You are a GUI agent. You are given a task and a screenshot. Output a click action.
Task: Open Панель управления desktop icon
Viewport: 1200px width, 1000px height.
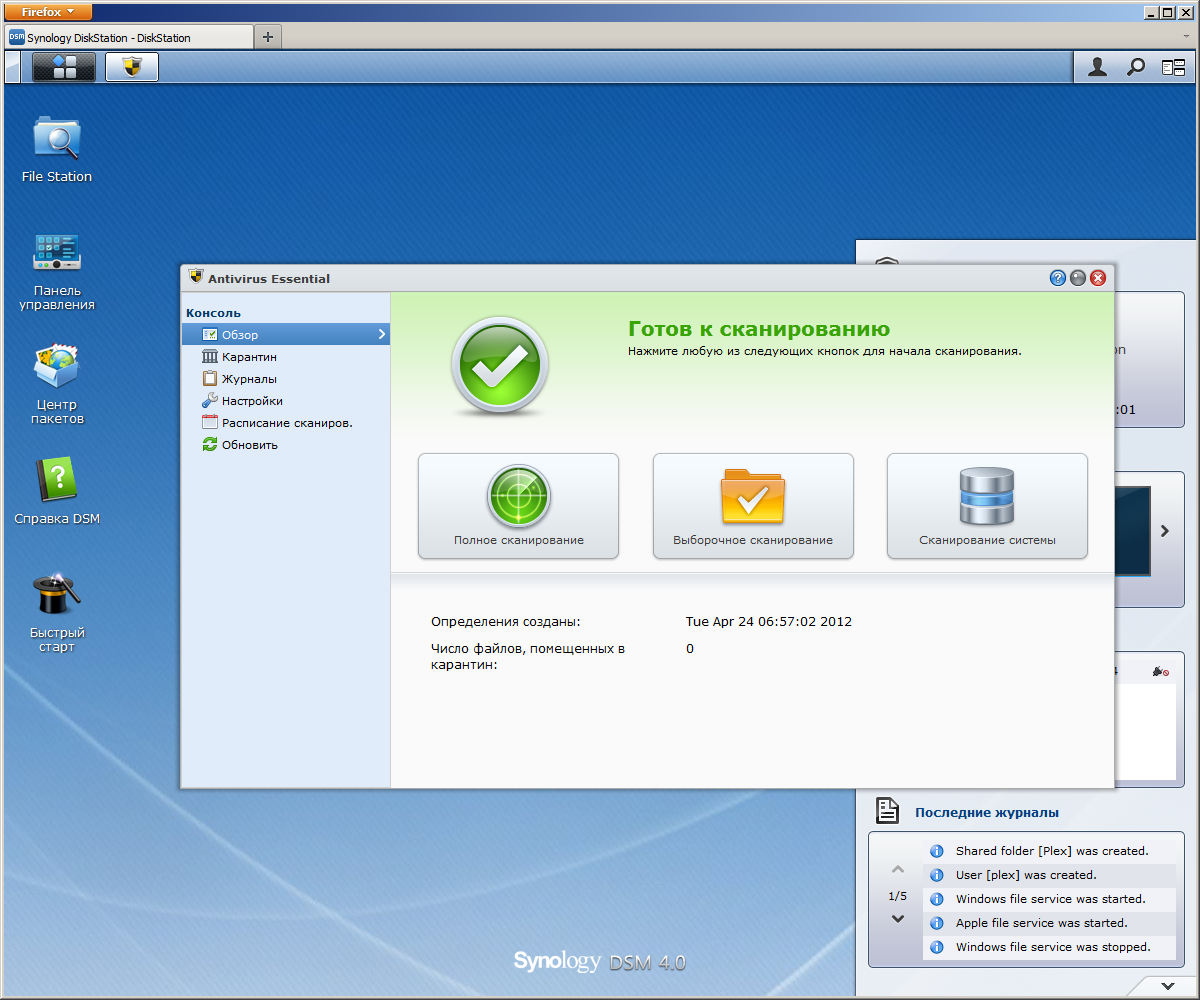57,270
